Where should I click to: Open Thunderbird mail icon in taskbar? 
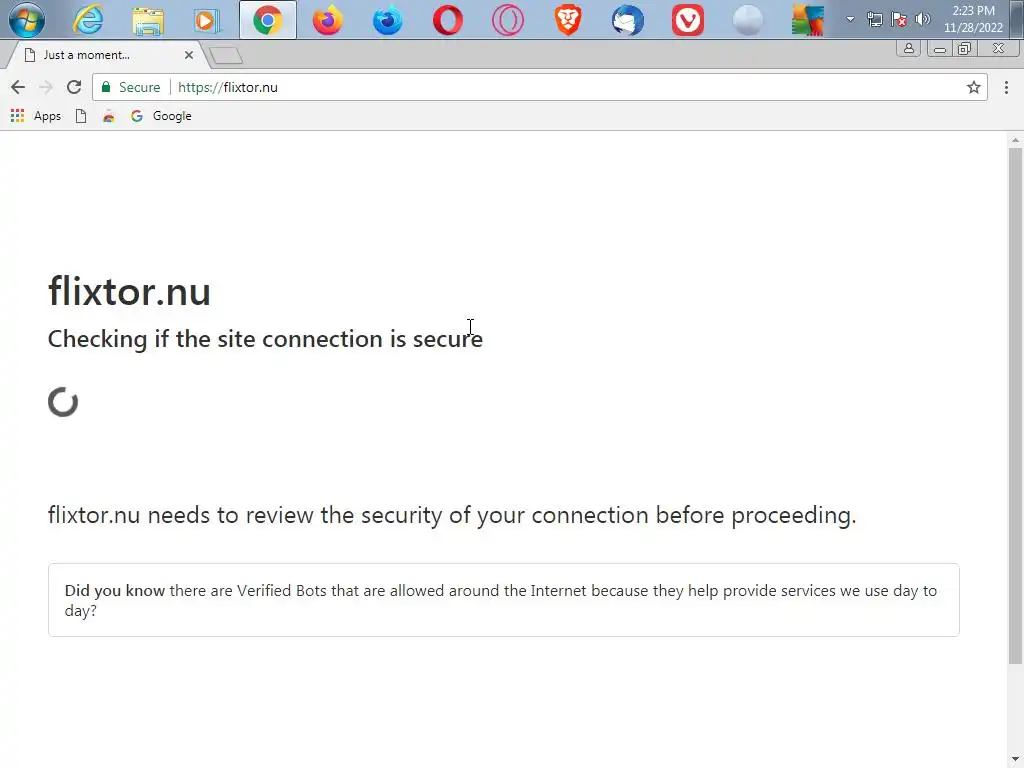(x=628, y=20)
